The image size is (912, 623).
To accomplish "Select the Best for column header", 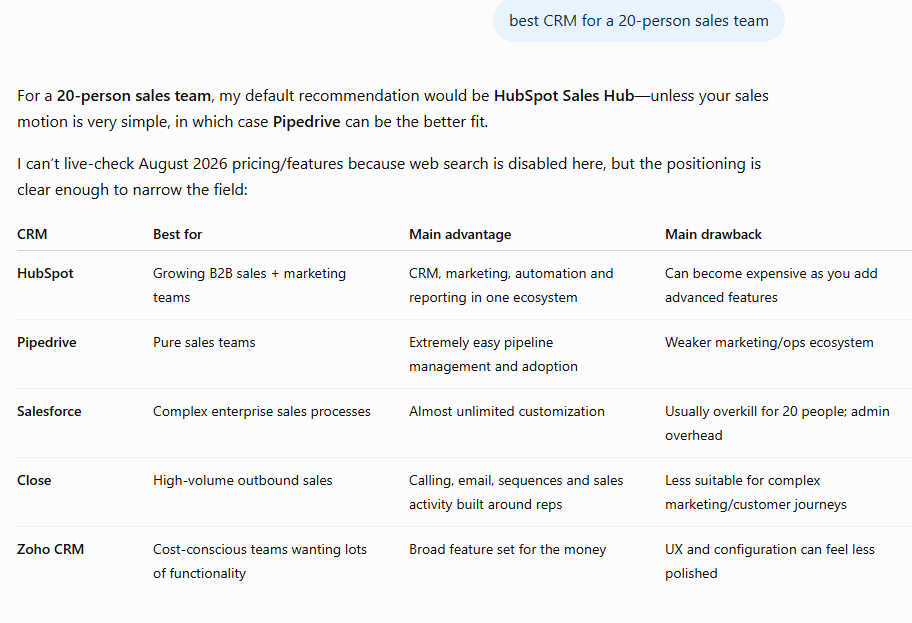I will tap(177, 234).
